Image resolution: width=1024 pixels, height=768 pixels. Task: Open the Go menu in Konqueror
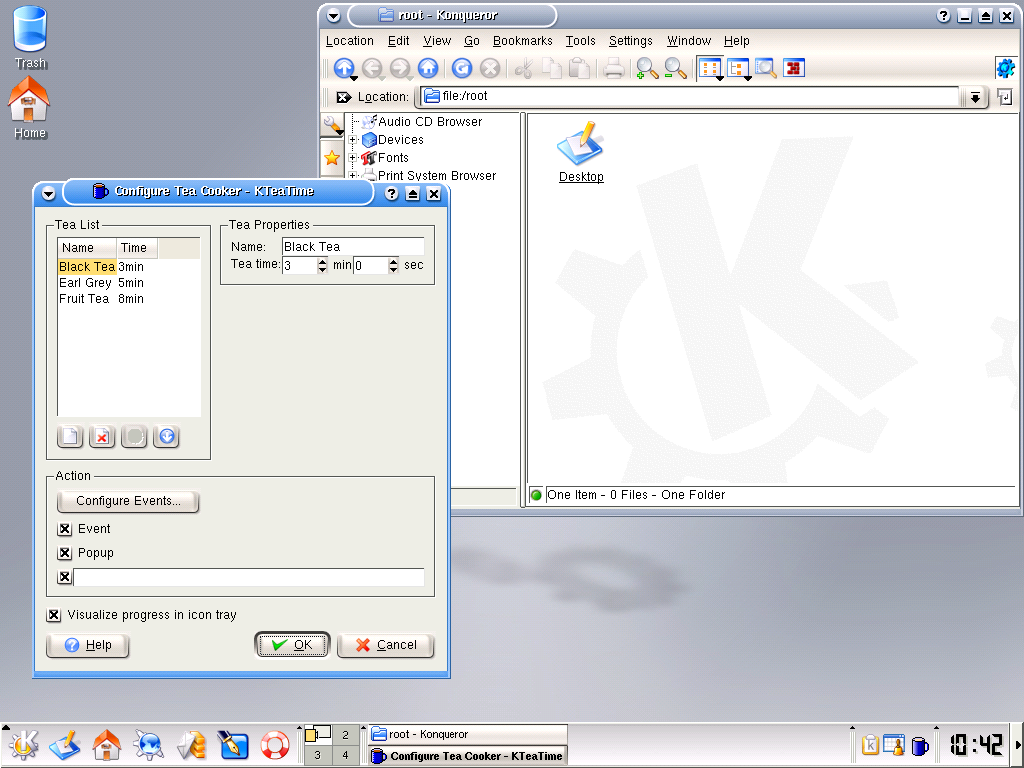pyautogui.click(x=472, y=41)
